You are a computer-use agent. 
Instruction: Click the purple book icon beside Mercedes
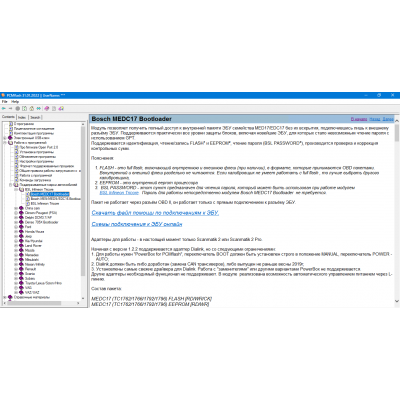[21, 255]
